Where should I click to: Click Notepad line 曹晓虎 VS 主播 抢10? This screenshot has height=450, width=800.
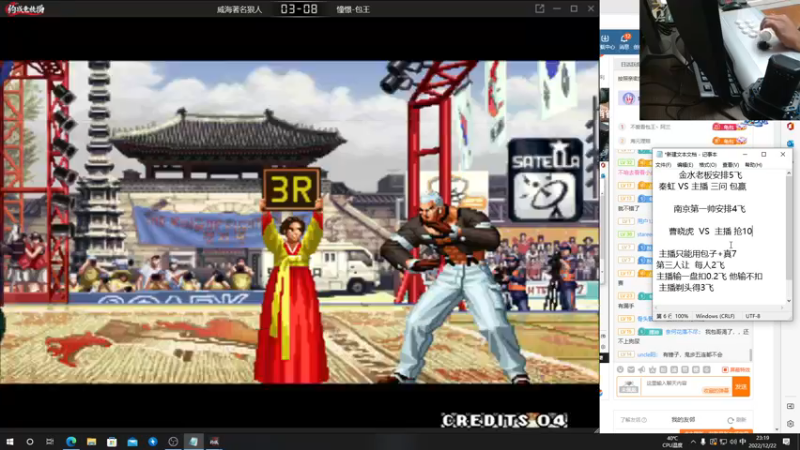710,231
